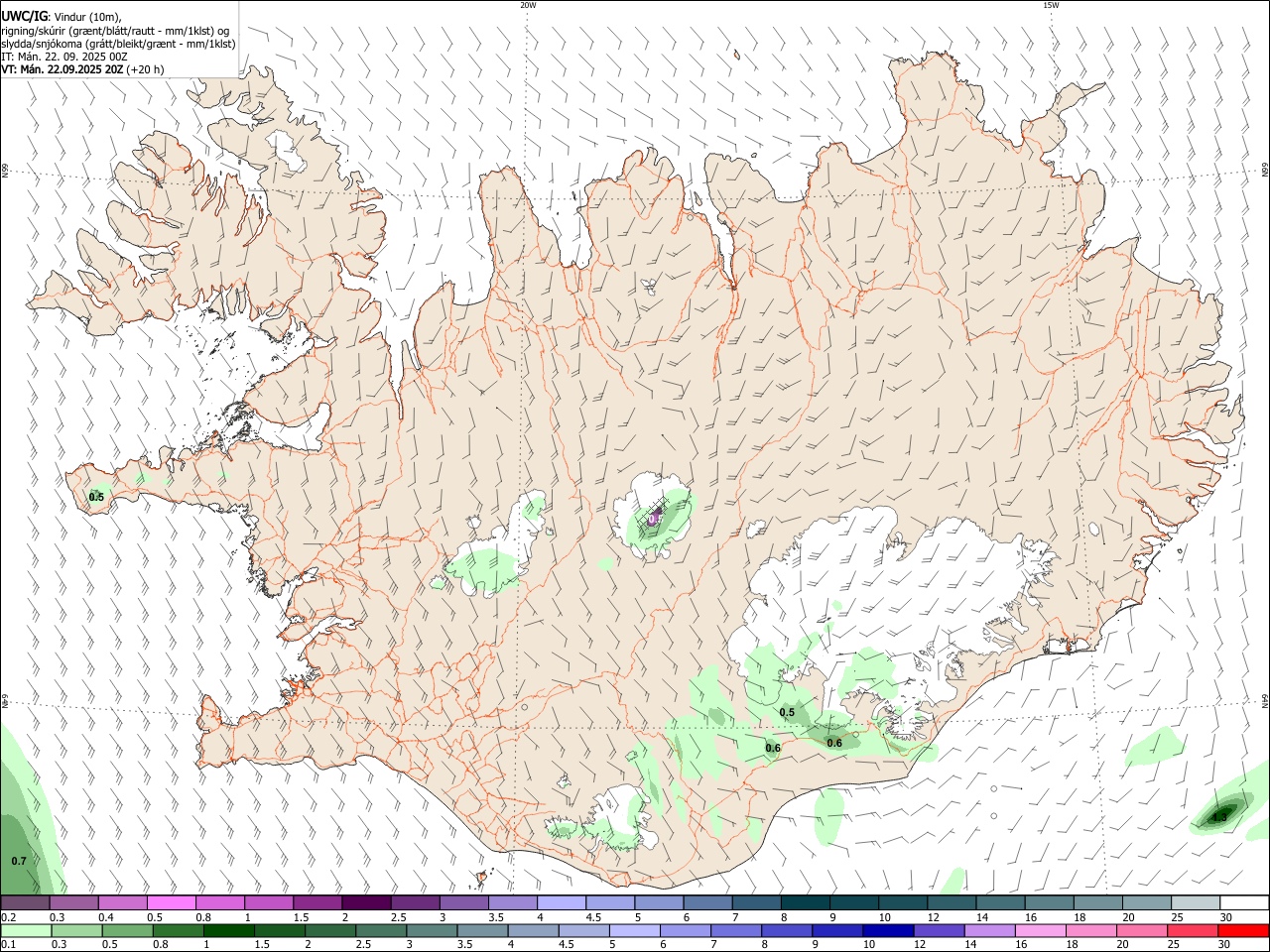1270x952 pixels.
Task: Click the crimson 25 swatch in lower rain scale
Action: [x=1193, y=930]
